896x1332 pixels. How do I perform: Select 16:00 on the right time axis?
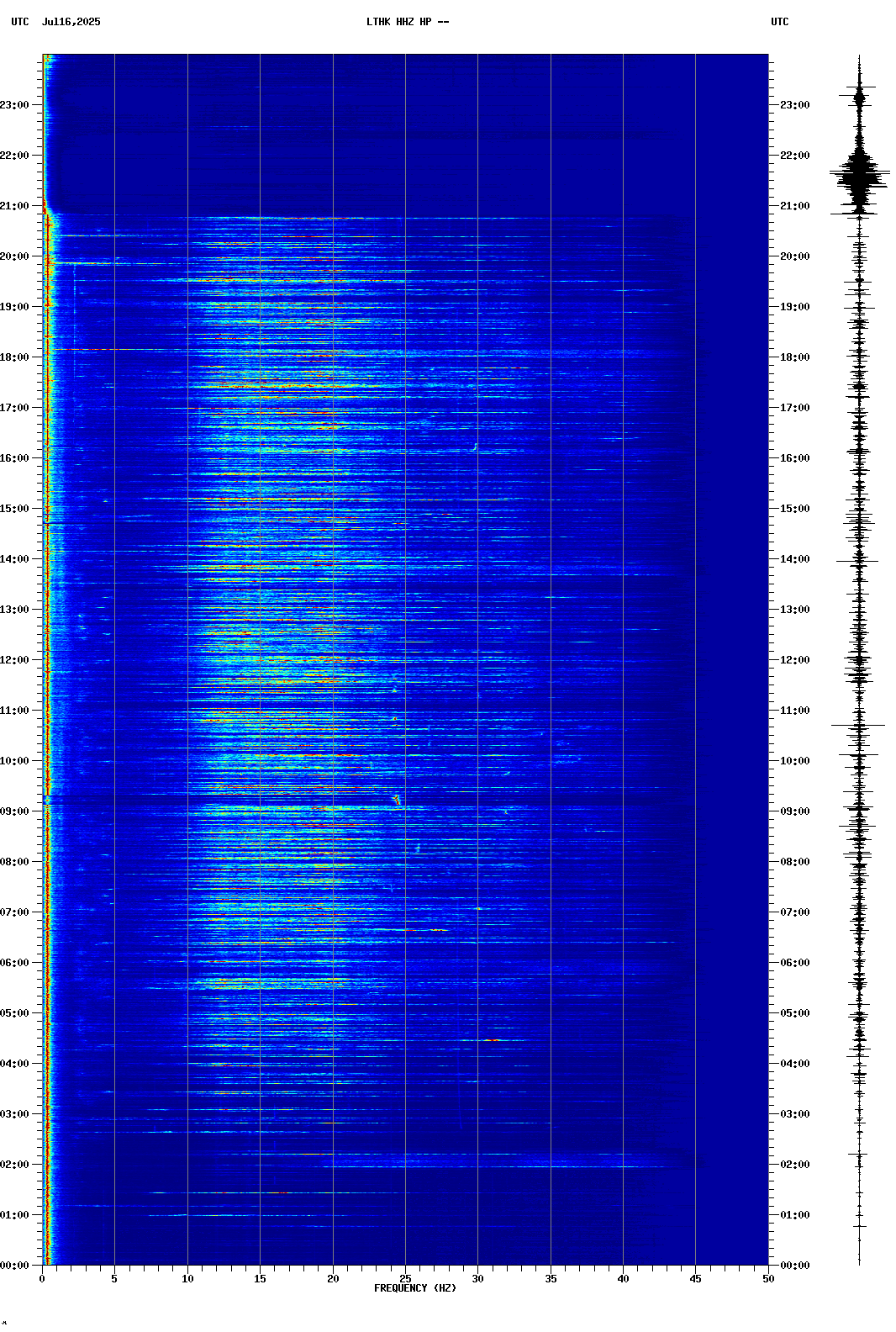795,458
